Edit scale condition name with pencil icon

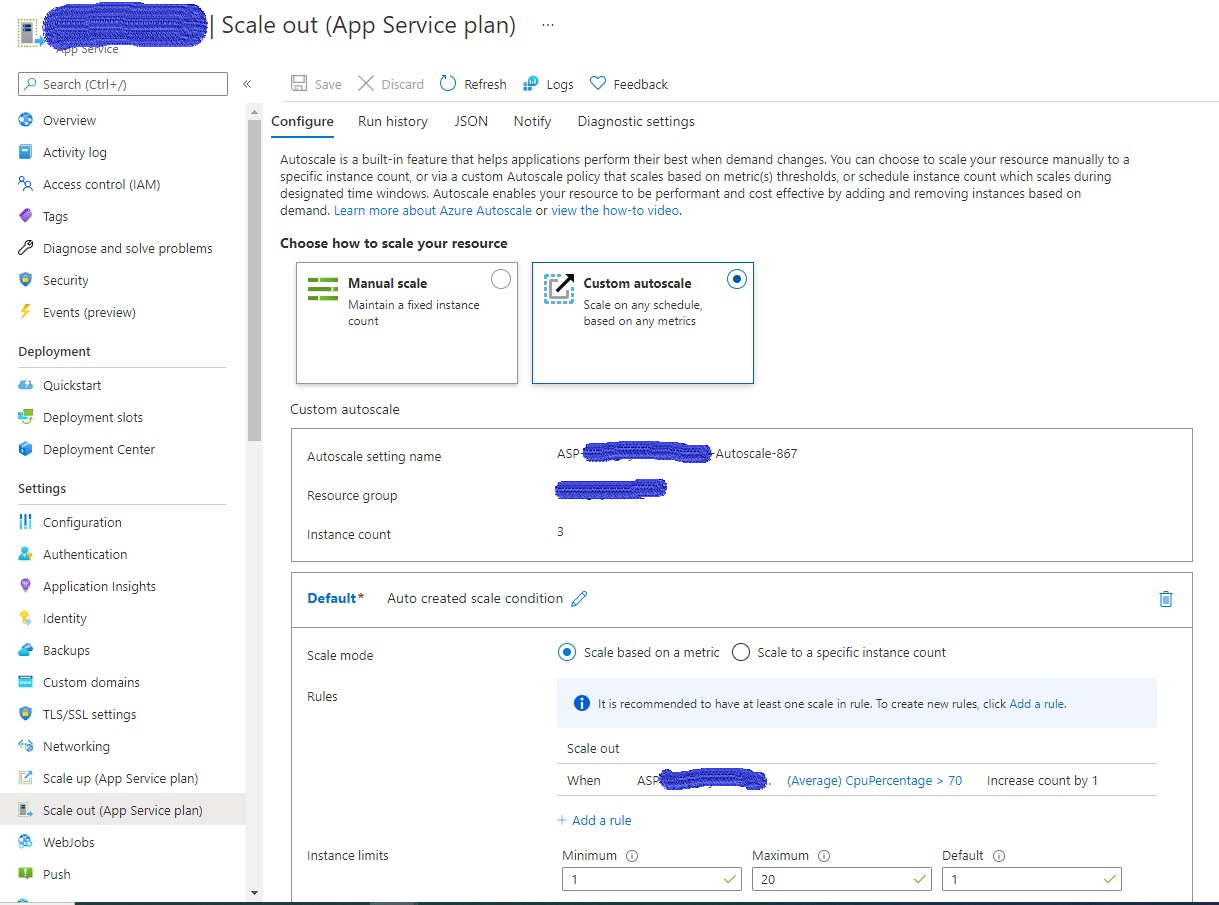pos(579,599)
